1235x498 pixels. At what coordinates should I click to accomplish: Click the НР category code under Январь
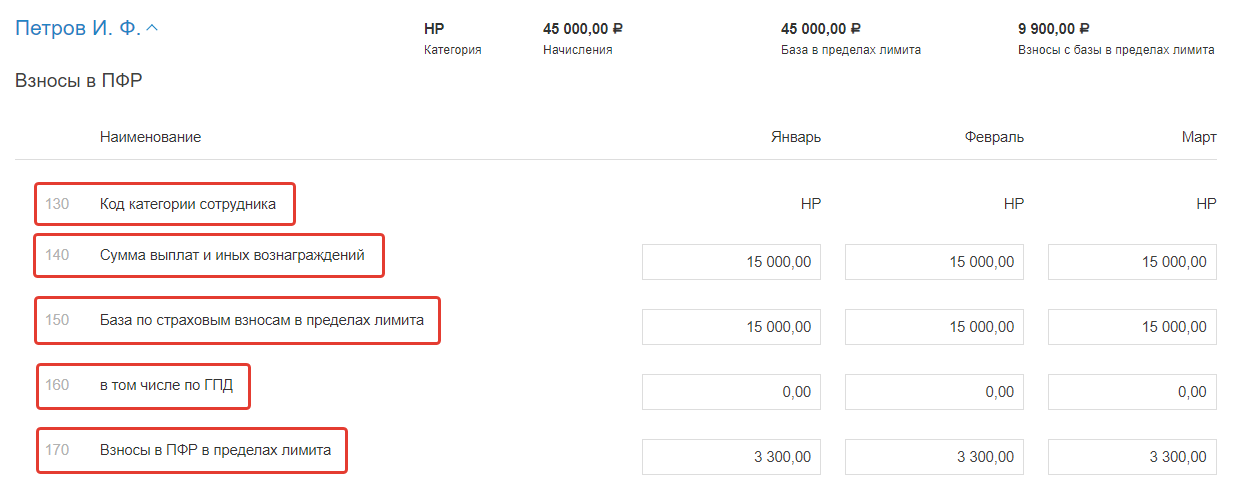tap(811, 204)
